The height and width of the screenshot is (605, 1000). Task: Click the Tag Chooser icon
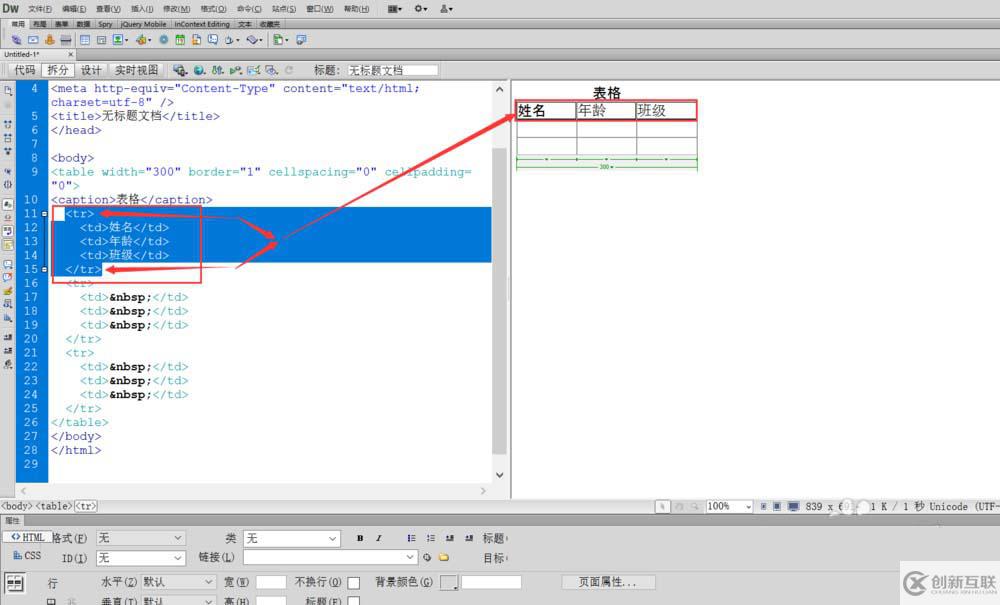301,40
